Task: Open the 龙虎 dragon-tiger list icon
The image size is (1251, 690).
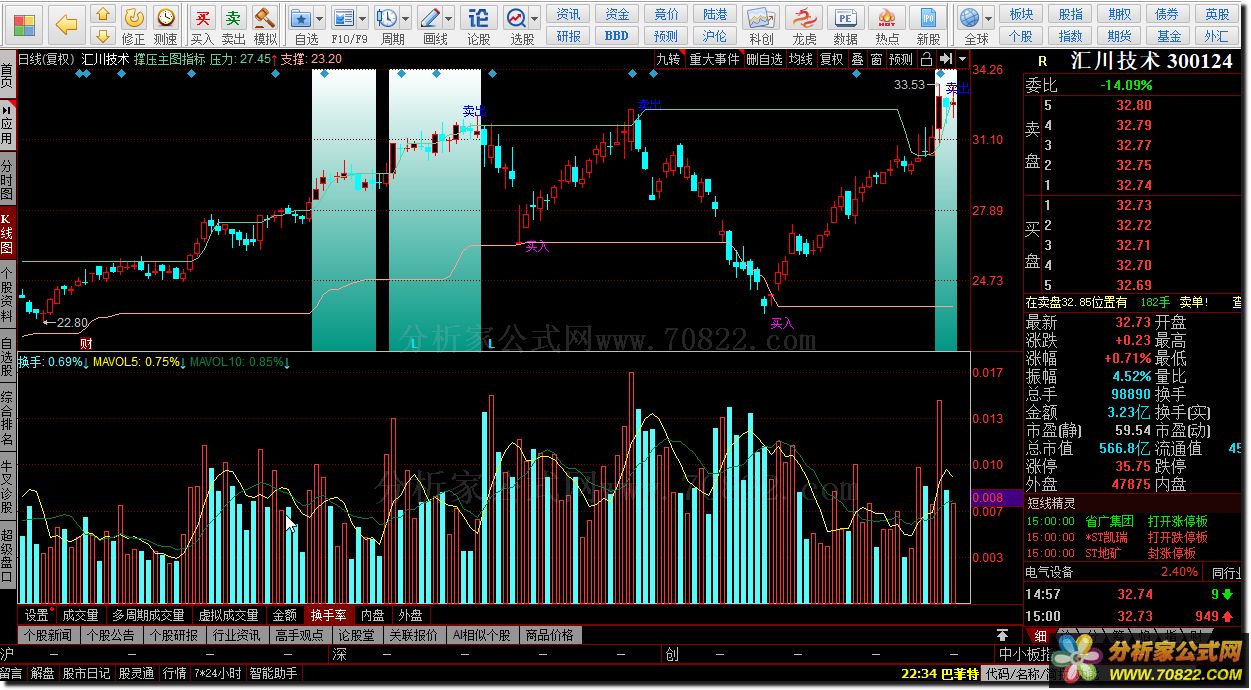Action: click(803, 25)
